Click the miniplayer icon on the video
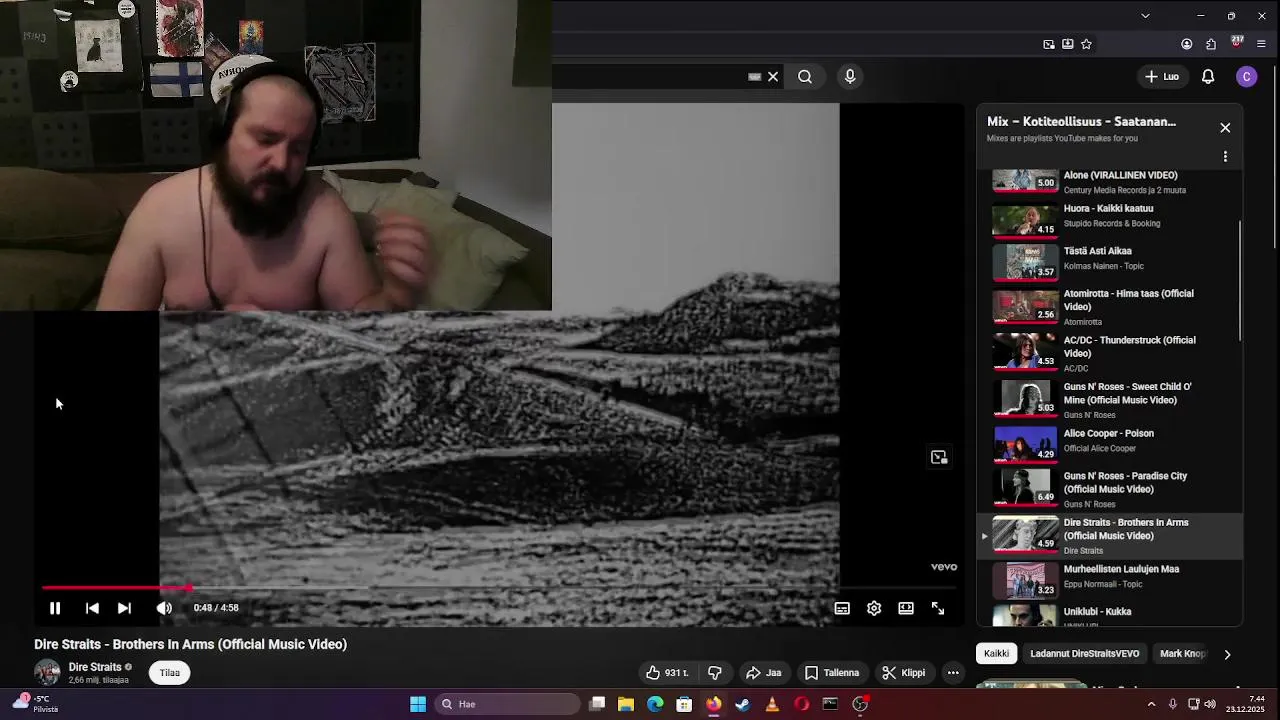The image size is (1280, 720). click(939, 457)
